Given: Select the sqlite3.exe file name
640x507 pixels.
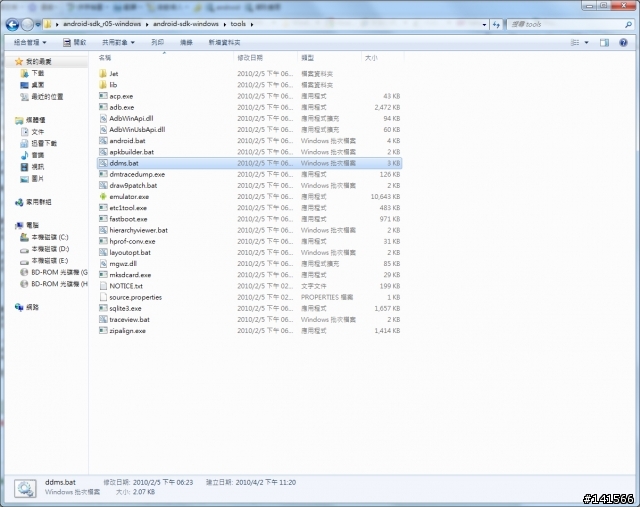Looking at the screenshot, I should tap(125, 309).
